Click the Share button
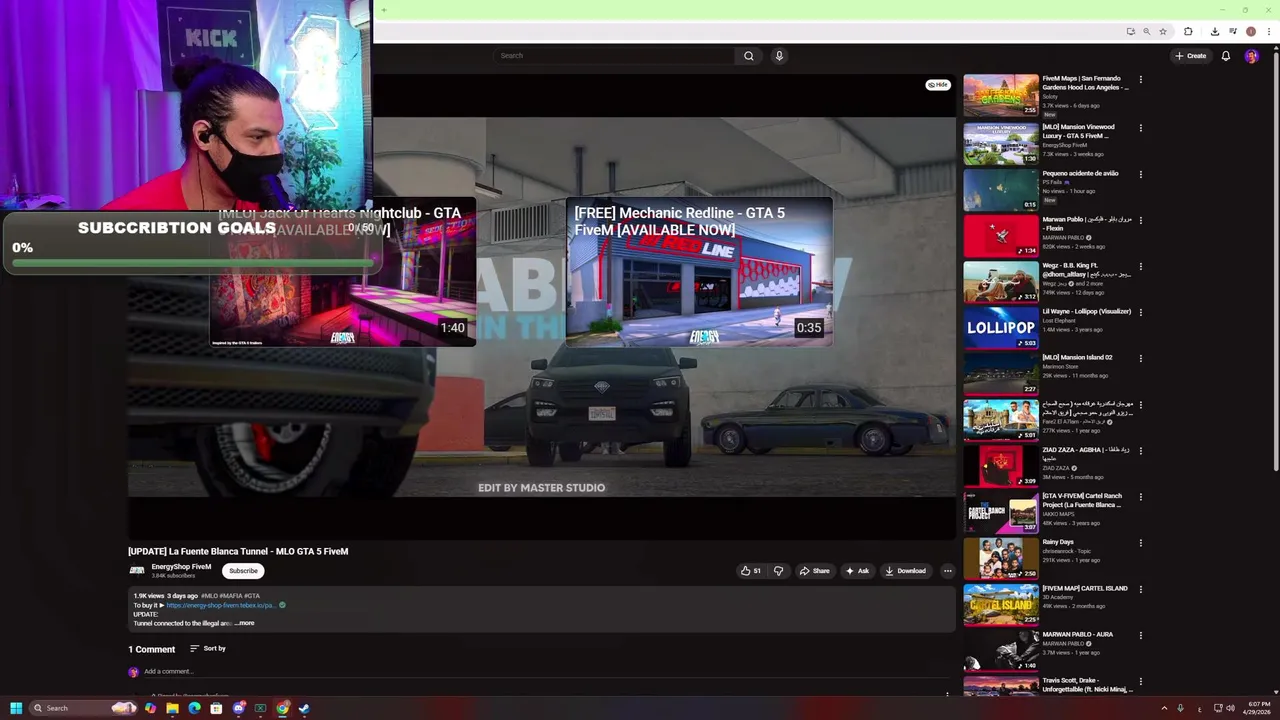The height and width of the screenshot is (720, 1280). point(814,571)
